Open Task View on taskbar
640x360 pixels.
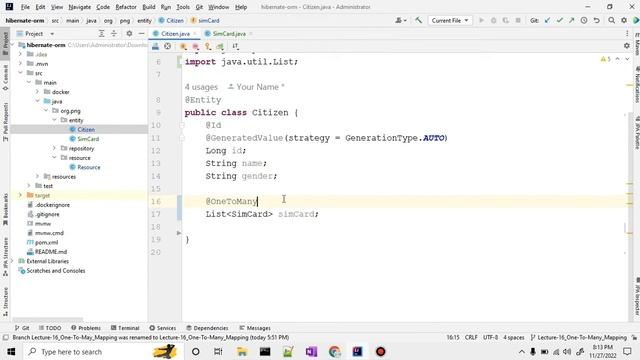pos(218,351)
